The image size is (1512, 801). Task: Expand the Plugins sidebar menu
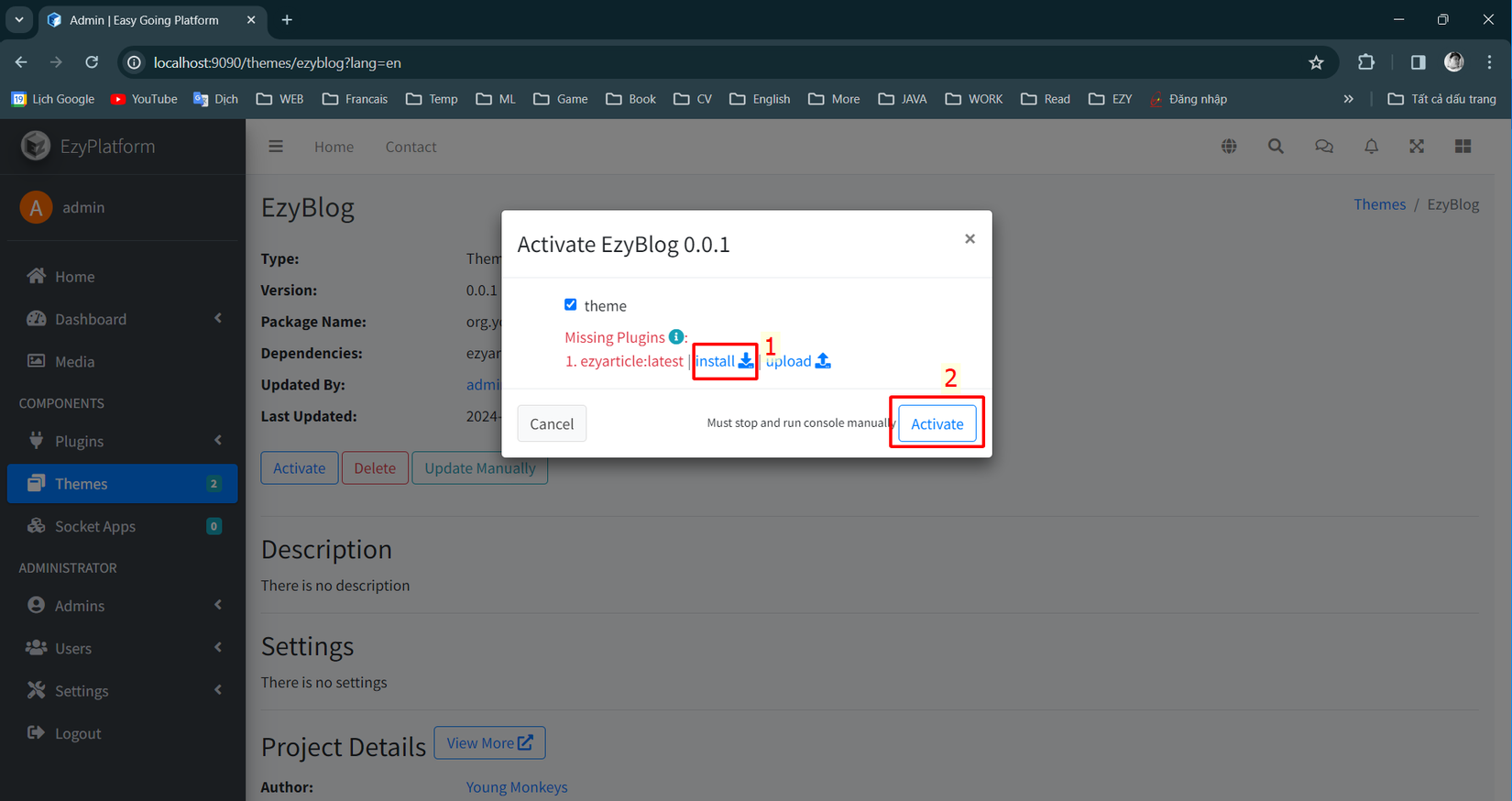pyautogui.click(x=122, y=441)
